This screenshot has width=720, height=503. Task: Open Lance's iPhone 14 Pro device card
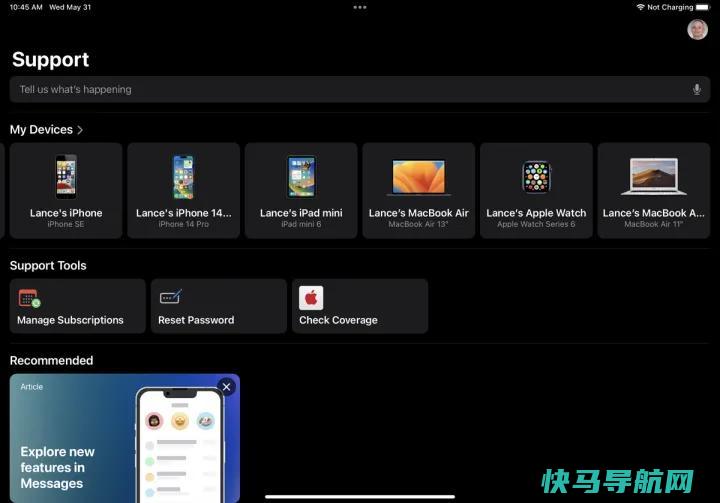pos(184,191)
